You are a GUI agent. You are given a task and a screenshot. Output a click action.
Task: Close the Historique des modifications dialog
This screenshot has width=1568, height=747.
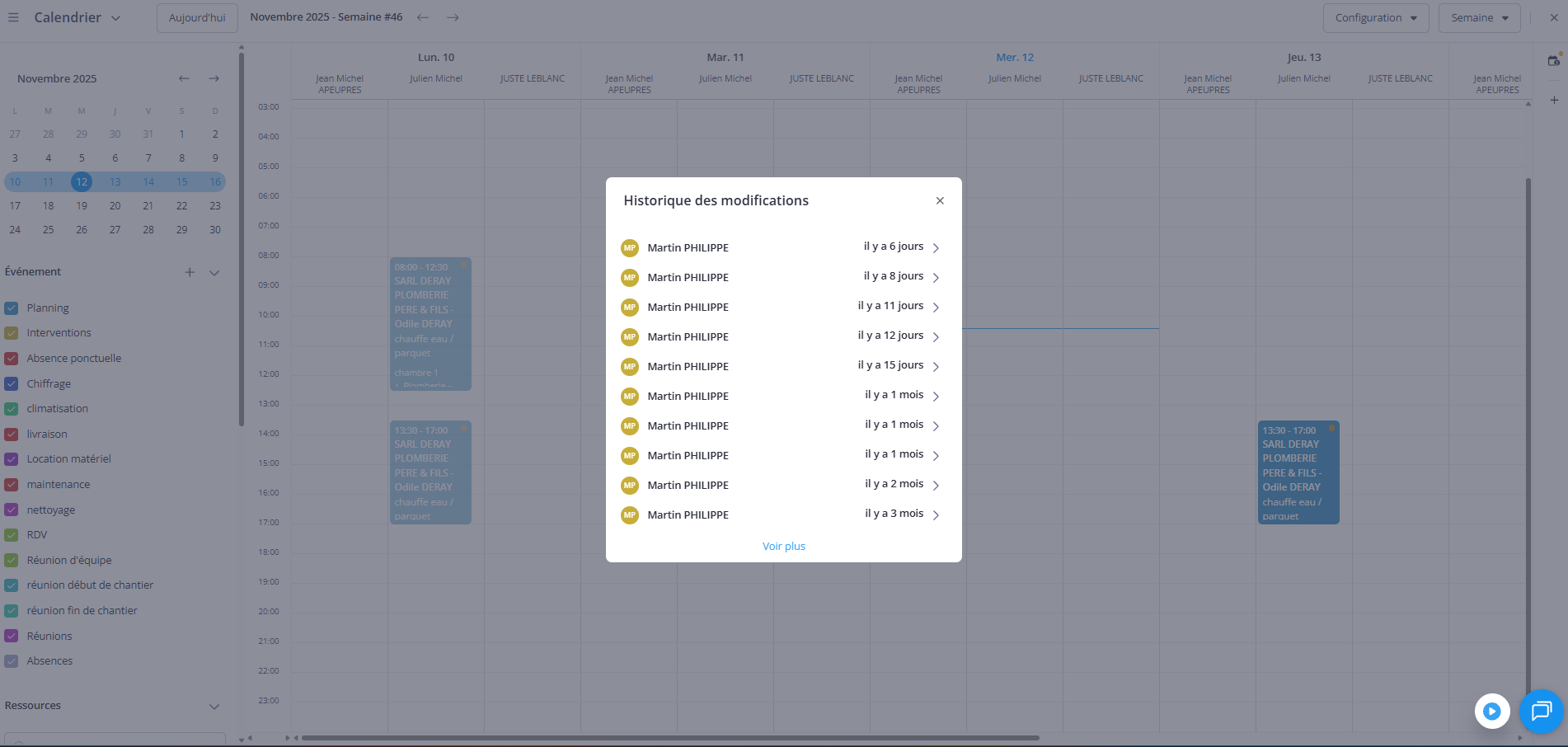(940, 200)
